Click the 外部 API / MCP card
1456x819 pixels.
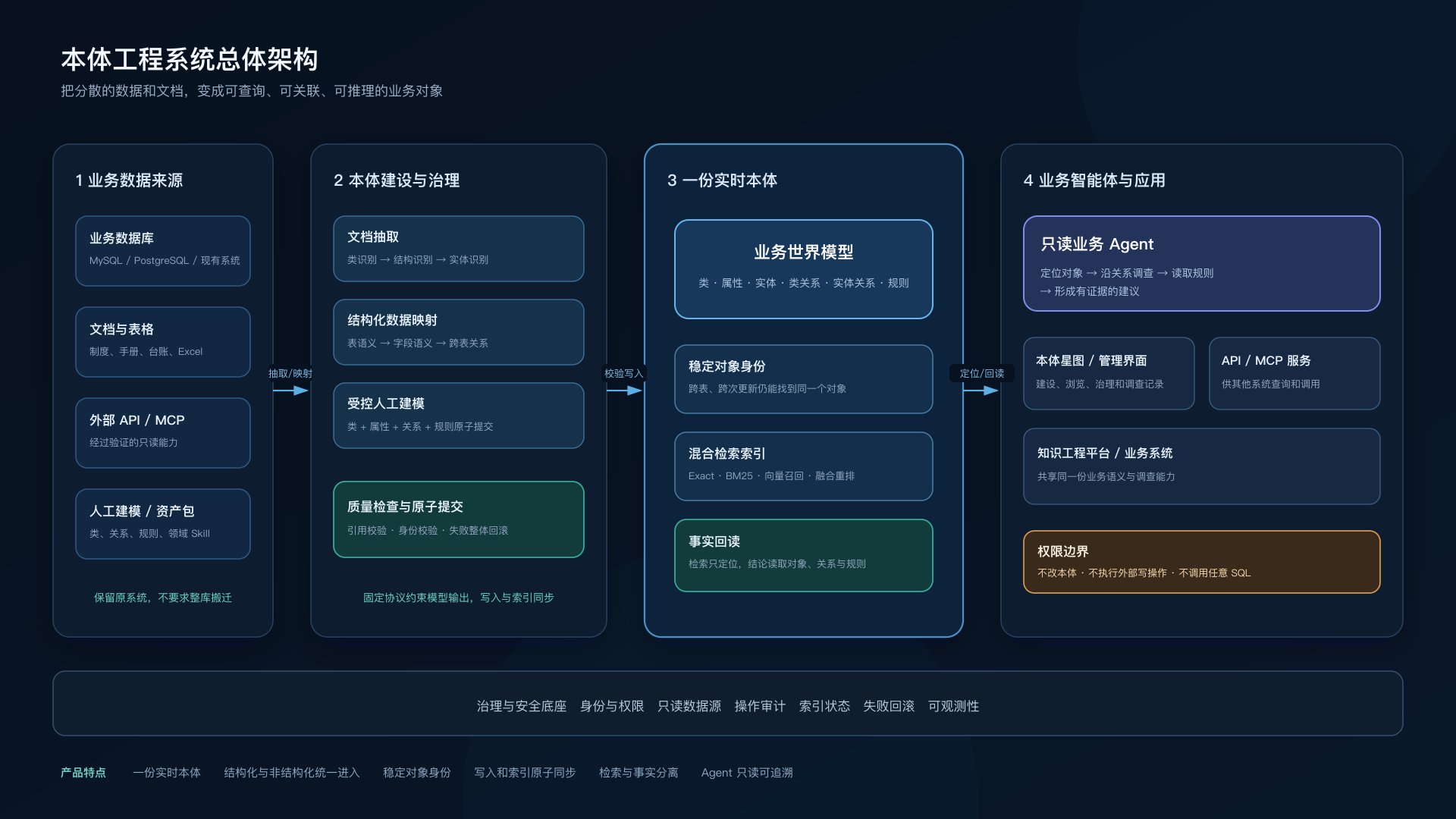pyautogui.click(x=163, y=433)
